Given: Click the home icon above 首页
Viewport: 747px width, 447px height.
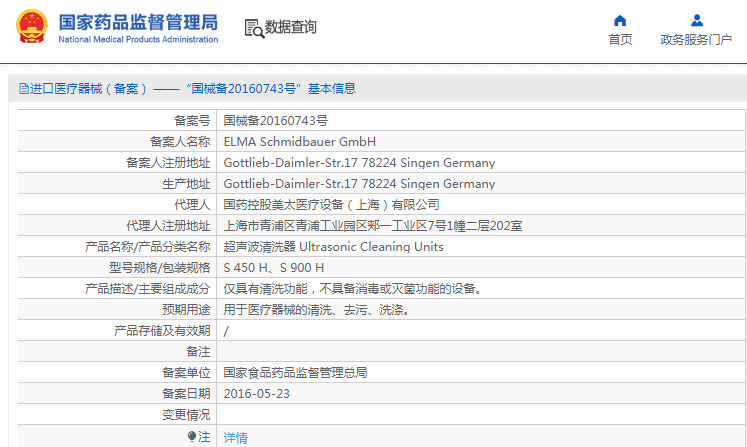Looking at the screenshot, I should (x=620, y=20).
